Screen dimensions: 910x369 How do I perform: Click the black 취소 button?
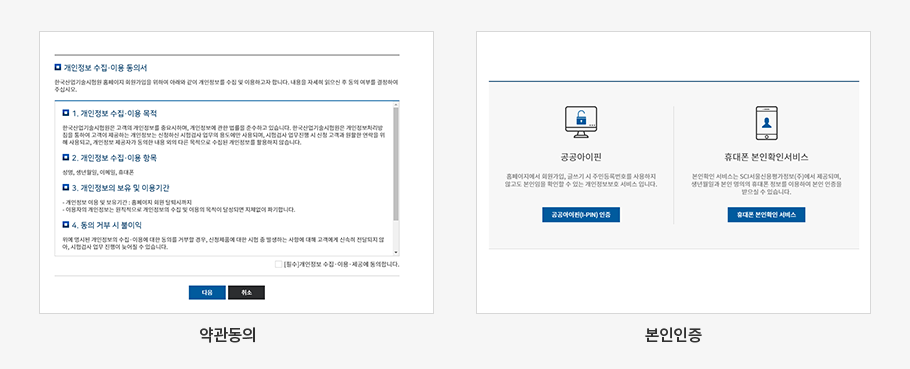pyautogui.click(x=246, y=293)
